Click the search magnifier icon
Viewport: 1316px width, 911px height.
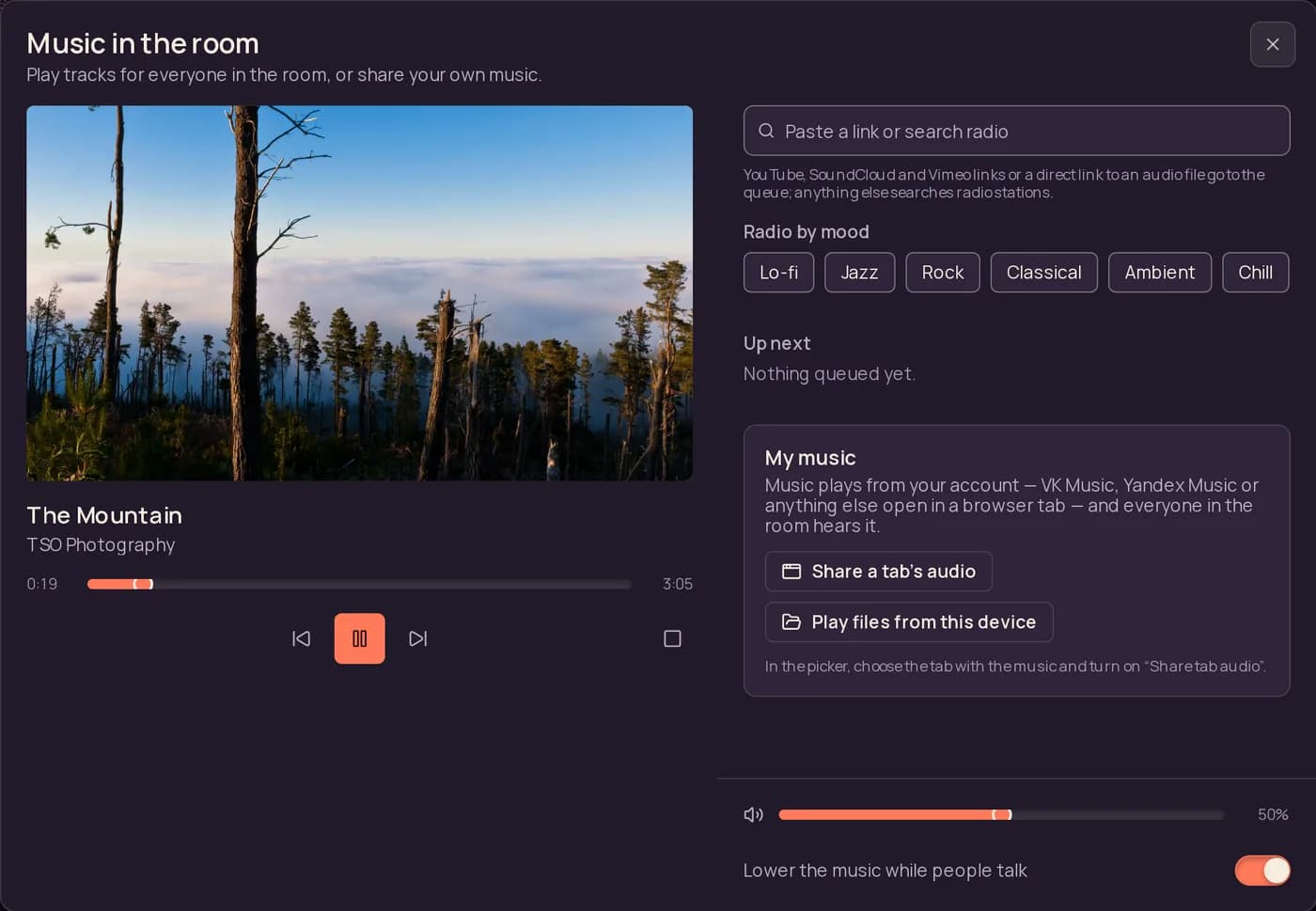(x=766, y=131)
